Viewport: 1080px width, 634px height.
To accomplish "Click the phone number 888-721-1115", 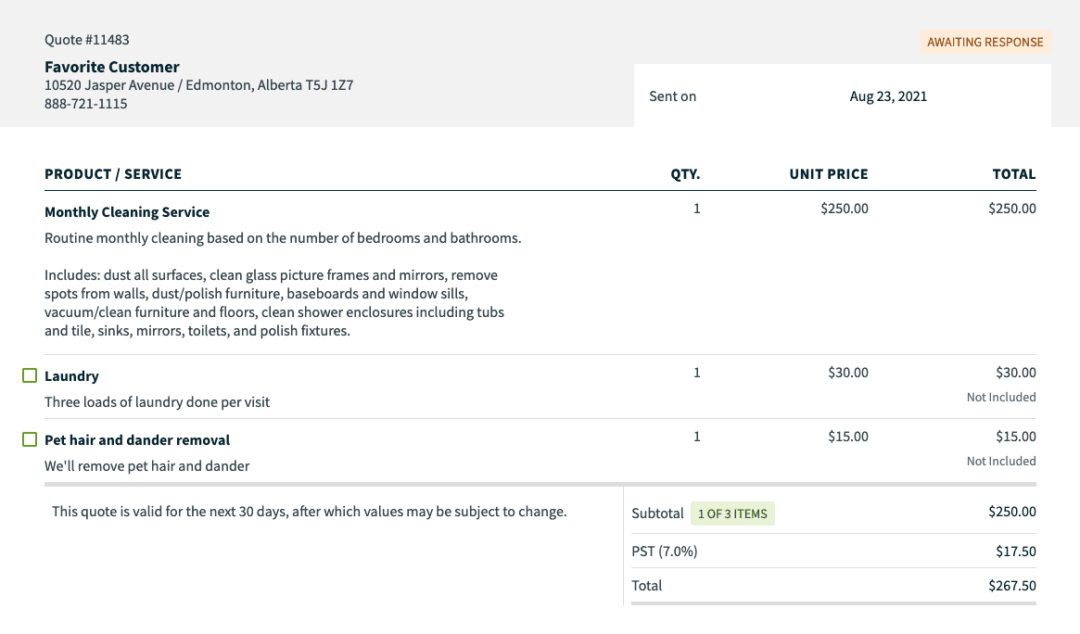I will [x=86, y=103].
